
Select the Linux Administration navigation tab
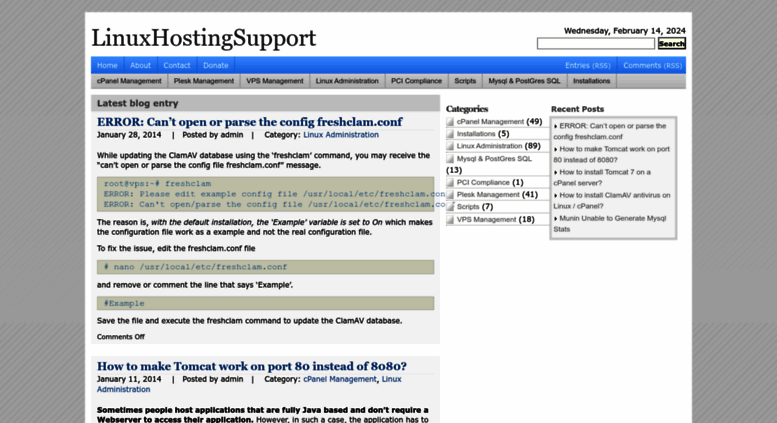(x=347, y=81)
